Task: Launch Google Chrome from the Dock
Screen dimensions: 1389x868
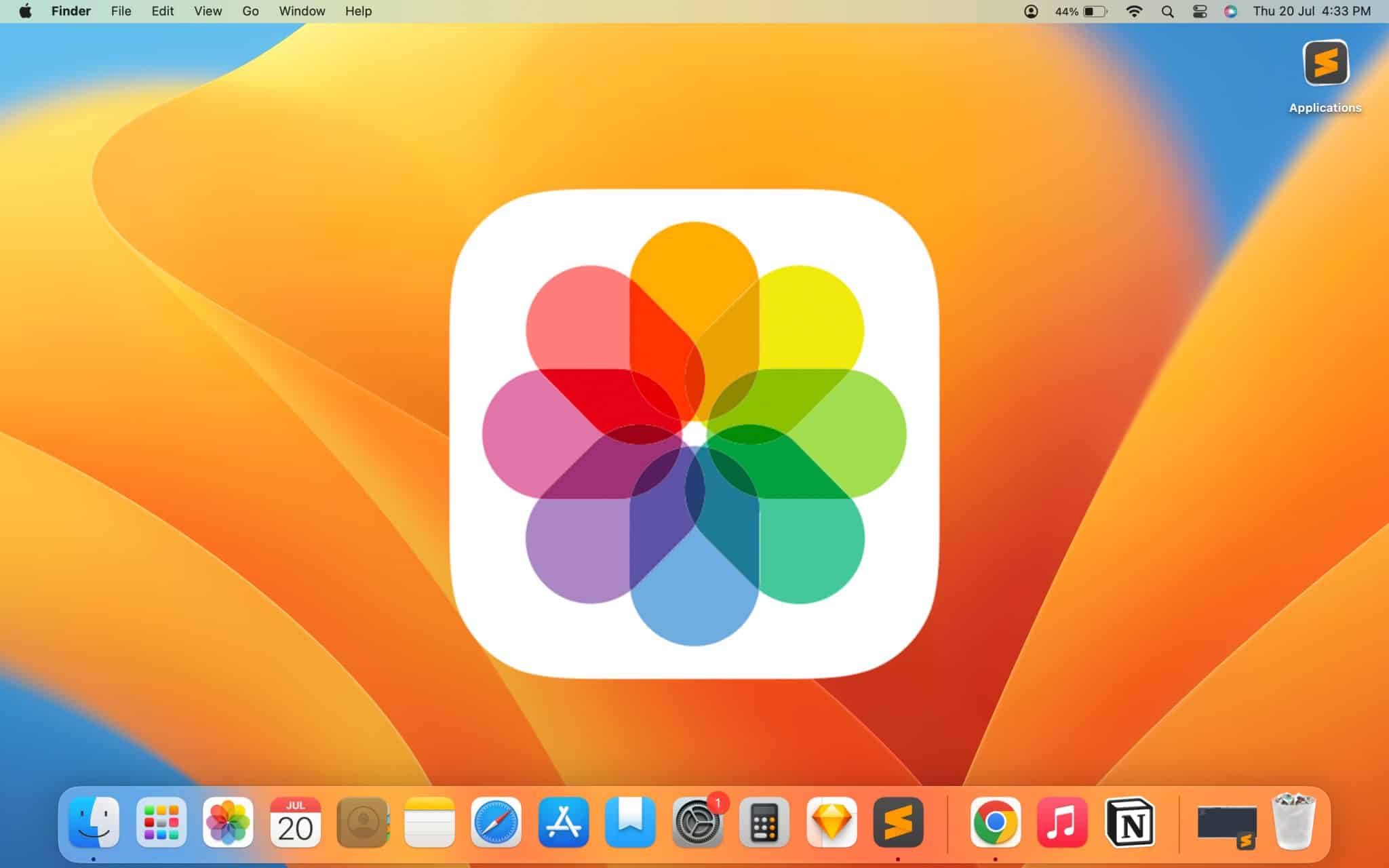Action: click(995, 823)
